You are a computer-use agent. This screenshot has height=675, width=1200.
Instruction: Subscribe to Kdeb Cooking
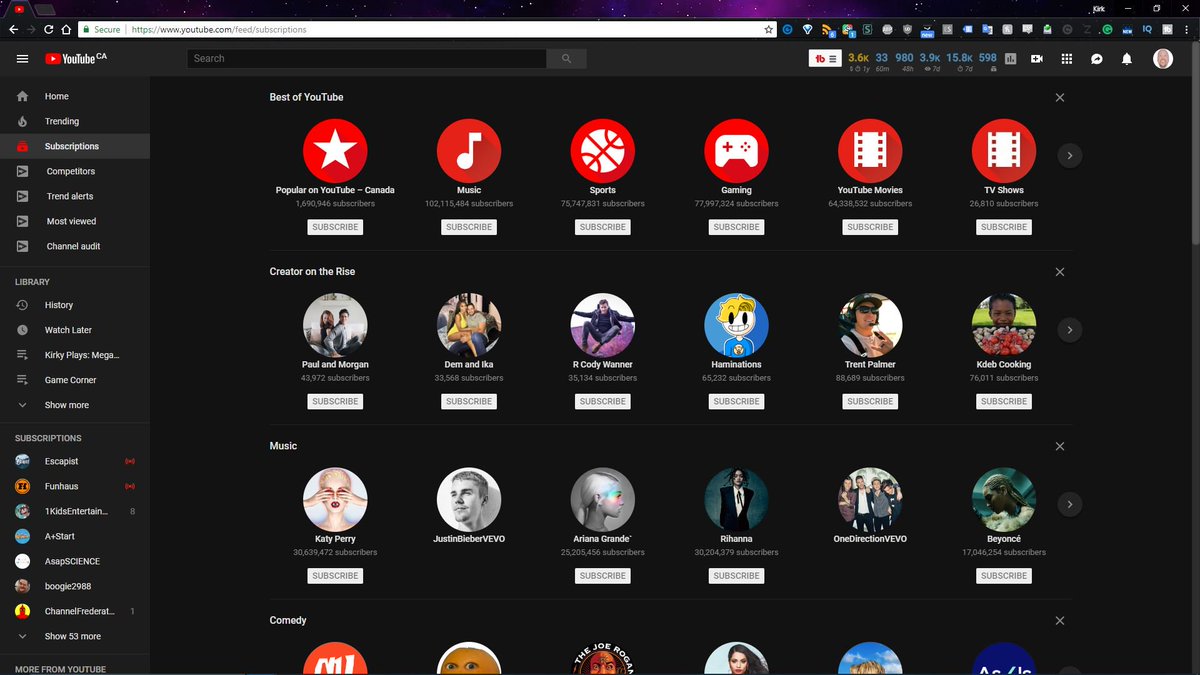pyautogui.click(x=1004, y=401)
